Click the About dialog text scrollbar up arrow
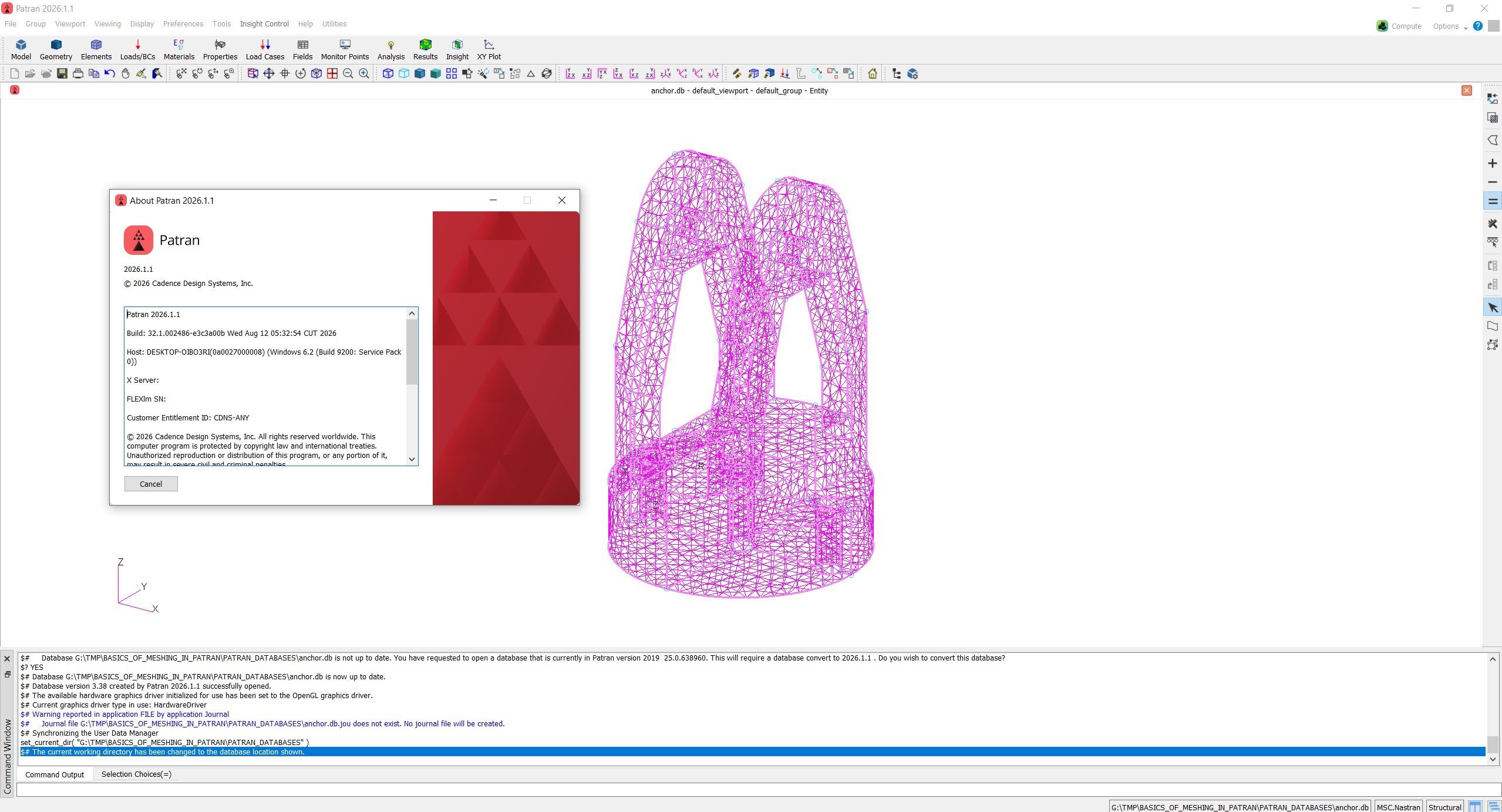This screenshot has height=812, width=1502. pos(412,314)
